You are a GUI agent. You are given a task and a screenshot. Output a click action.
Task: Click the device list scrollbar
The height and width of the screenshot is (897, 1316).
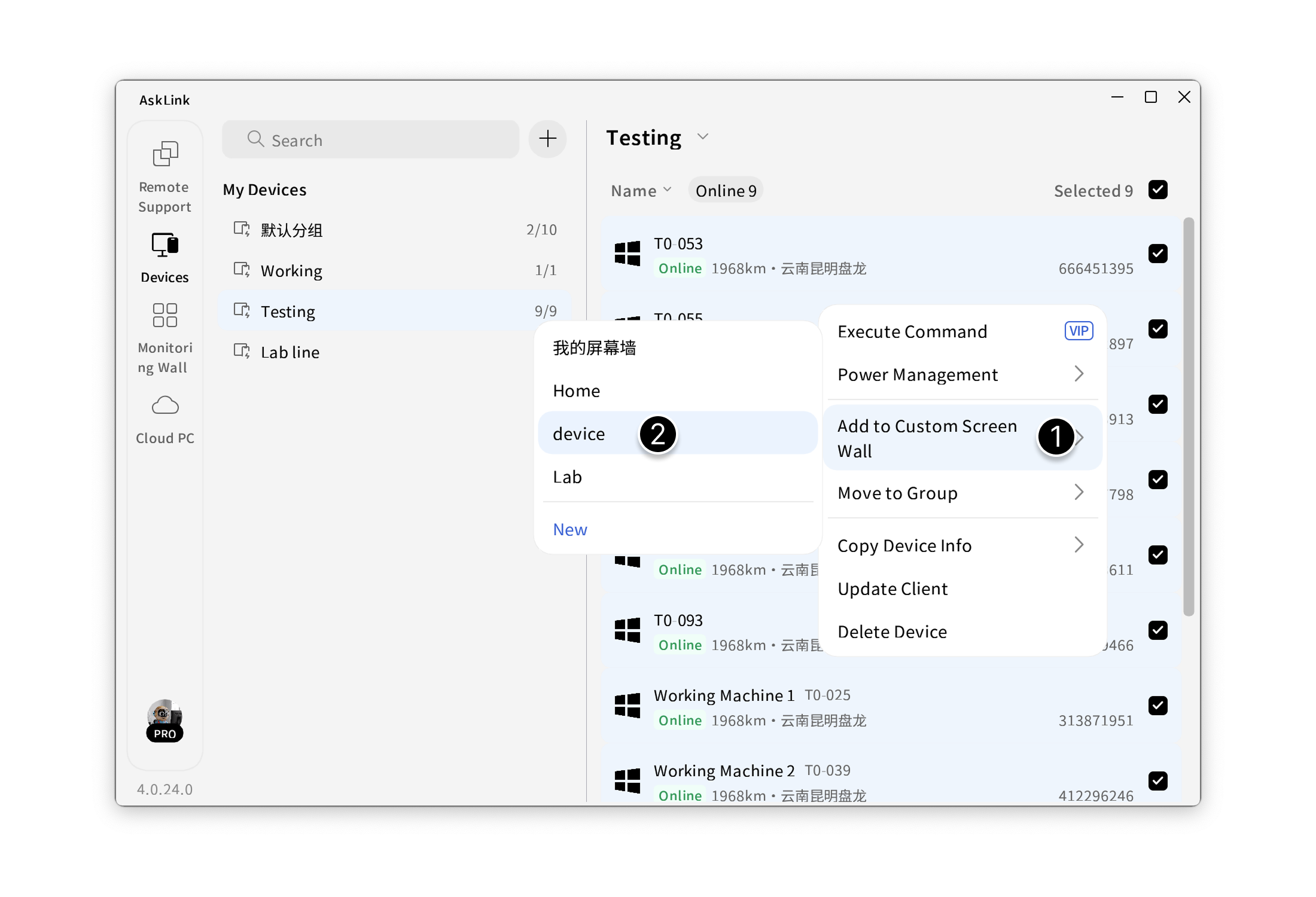pyautogui.click(x=1189, y=419)
